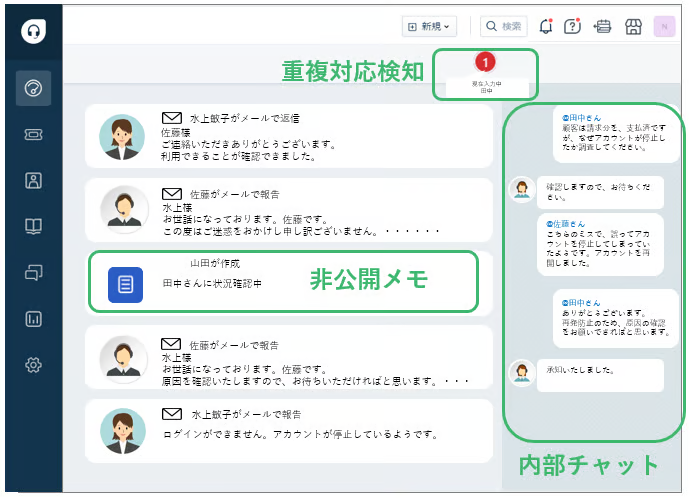Click the marketplace store icon
Image resolution: width=690 pixels, height=500 pixels.
pos(632,27)
